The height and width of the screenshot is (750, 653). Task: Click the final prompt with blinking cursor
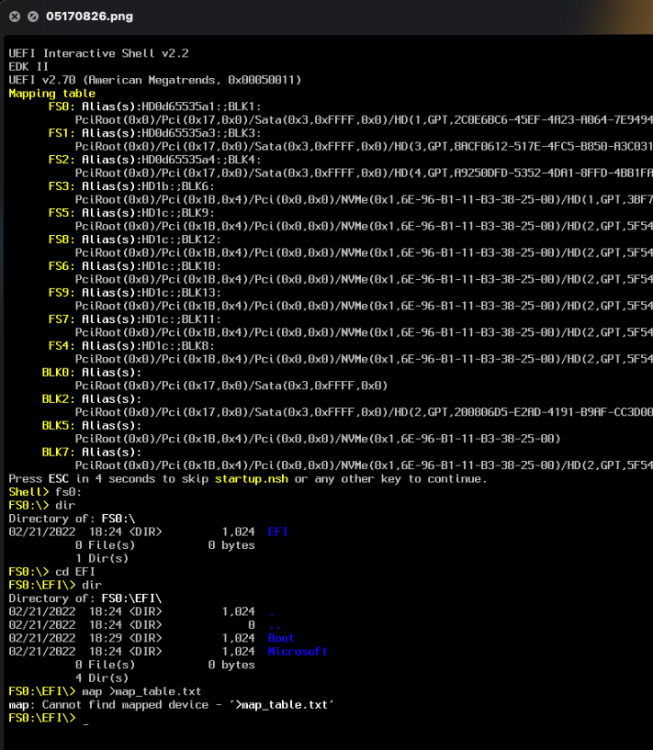pyautogui.click(x=48, y=718)
